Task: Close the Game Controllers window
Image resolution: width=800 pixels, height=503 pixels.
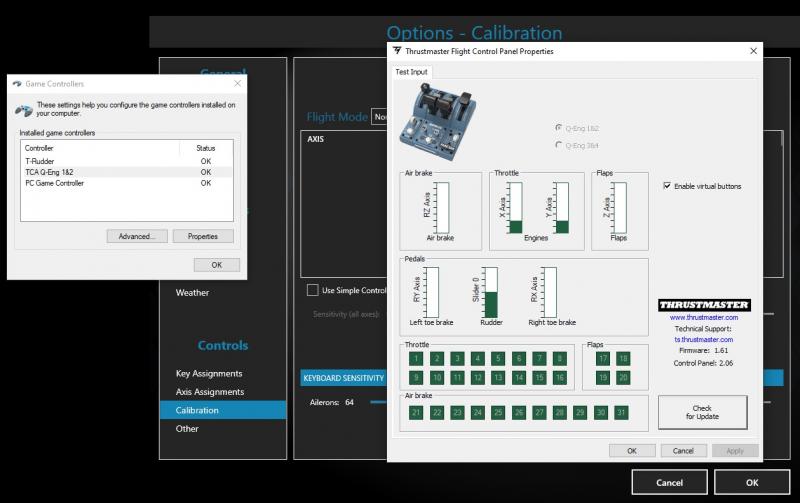Action: (237, 83)
